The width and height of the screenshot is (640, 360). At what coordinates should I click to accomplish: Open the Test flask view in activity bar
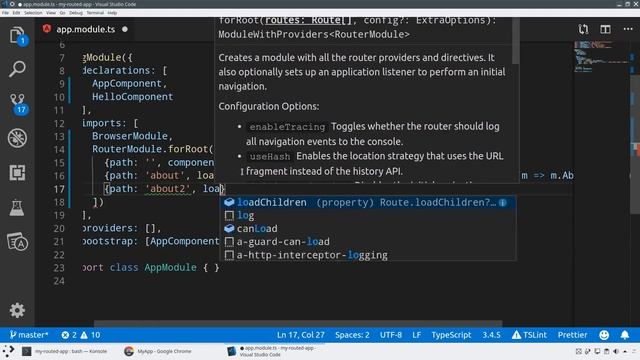(x=17, y=207)
